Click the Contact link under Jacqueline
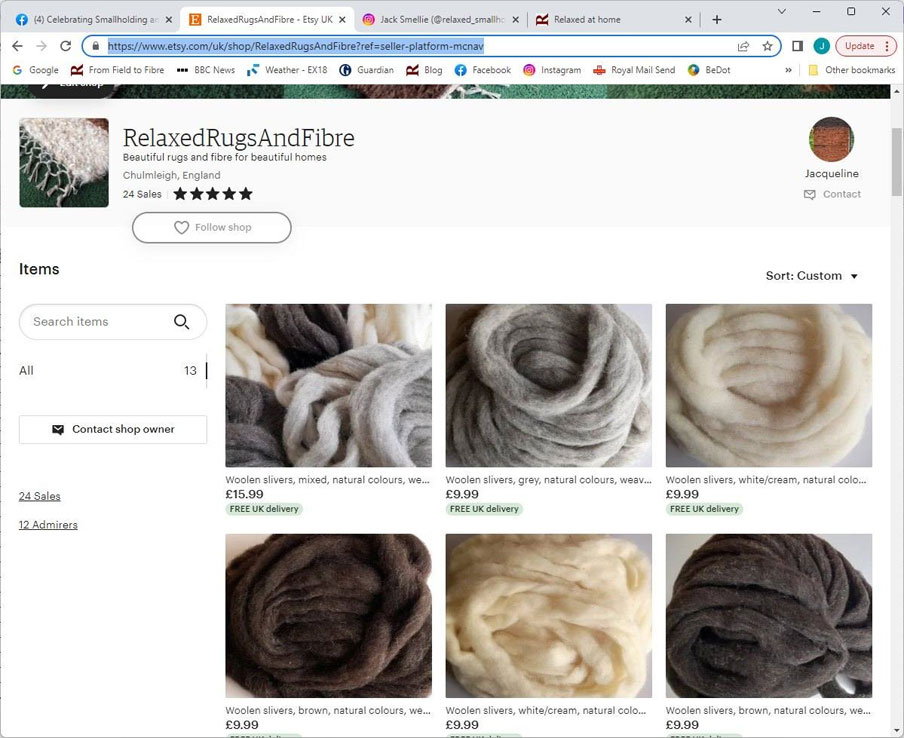This screenshot has width=904, height=738. [832, 194]
